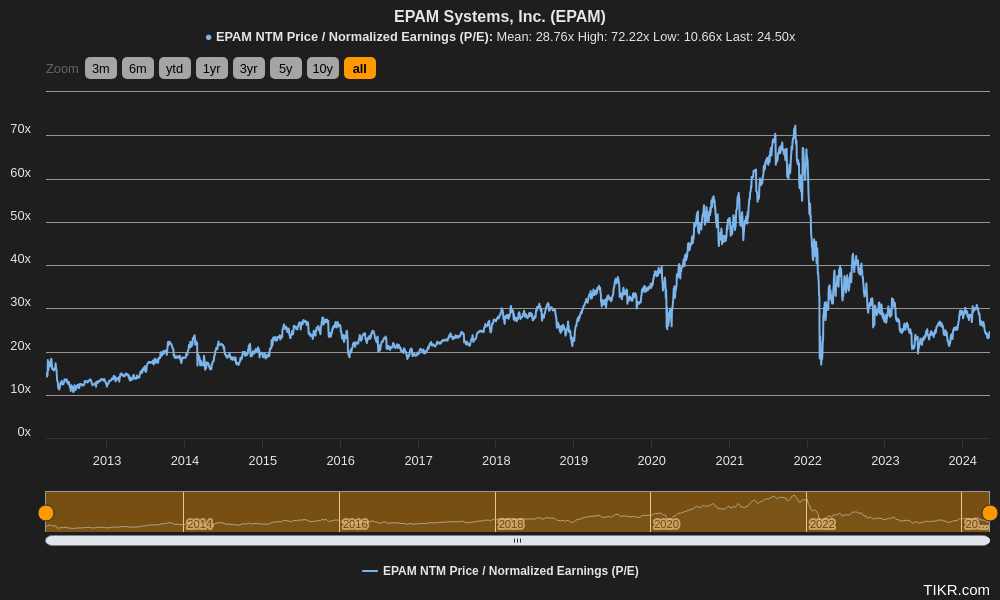Select the 5y zoom range

click(285, 68)
